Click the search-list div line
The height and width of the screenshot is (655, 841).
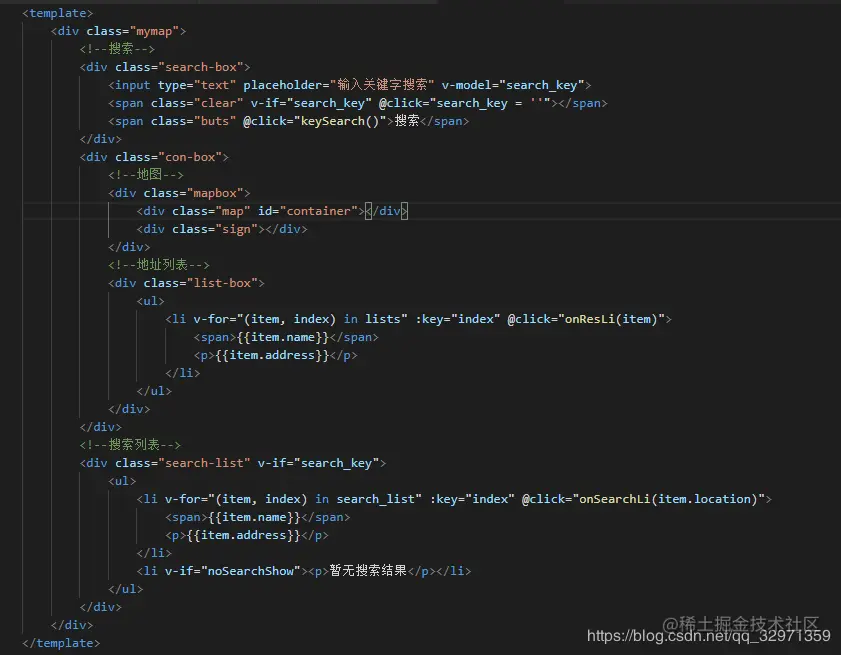point(233,463)
